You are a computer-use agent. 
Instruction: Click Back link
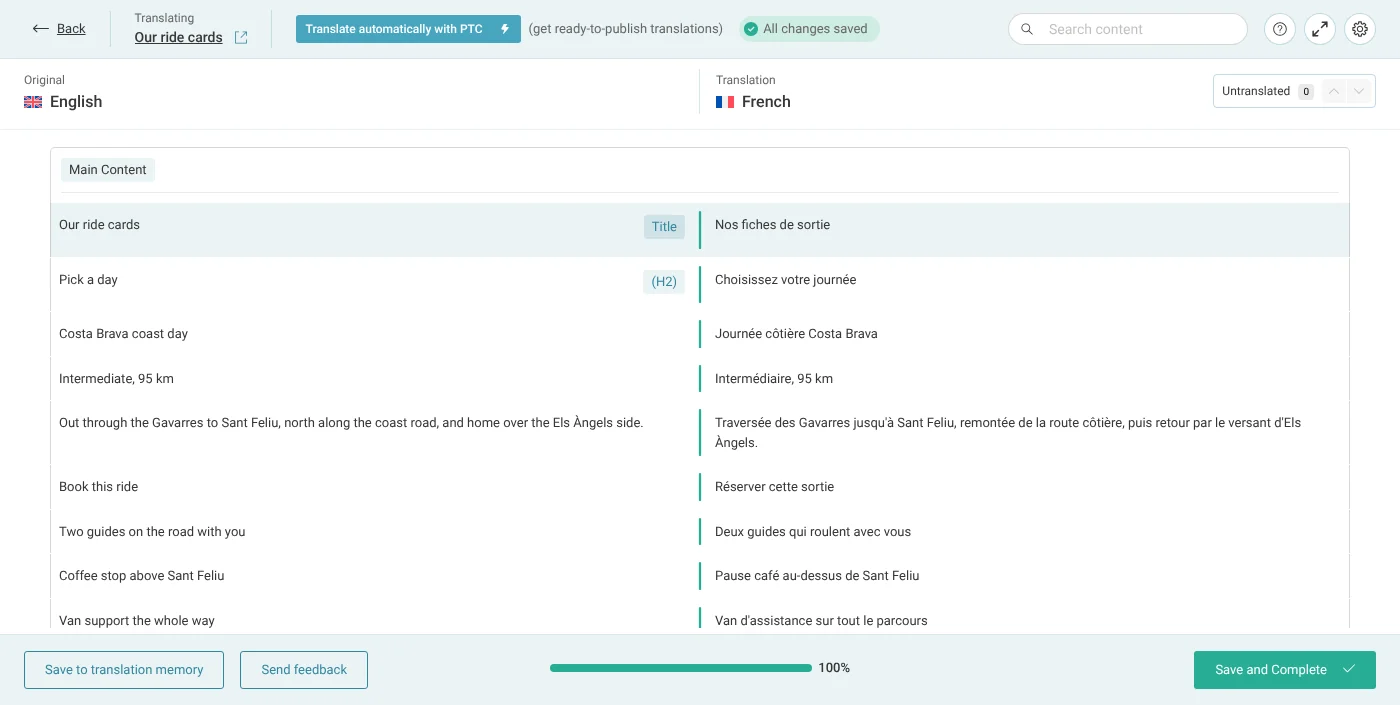point(71,29)
